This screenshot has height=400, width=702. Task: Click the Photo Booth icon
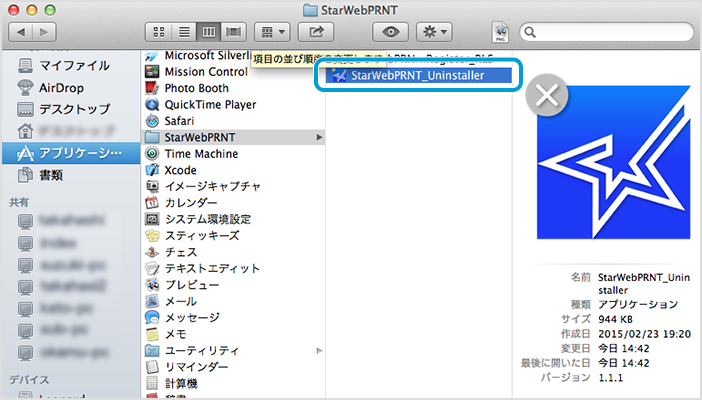[152, 88]
